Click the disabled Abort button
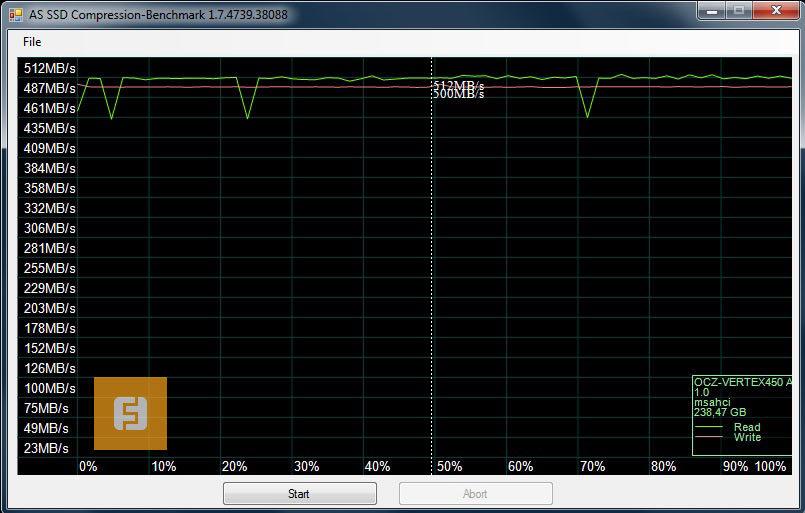The image size is (805, 513). coord(475,493)
